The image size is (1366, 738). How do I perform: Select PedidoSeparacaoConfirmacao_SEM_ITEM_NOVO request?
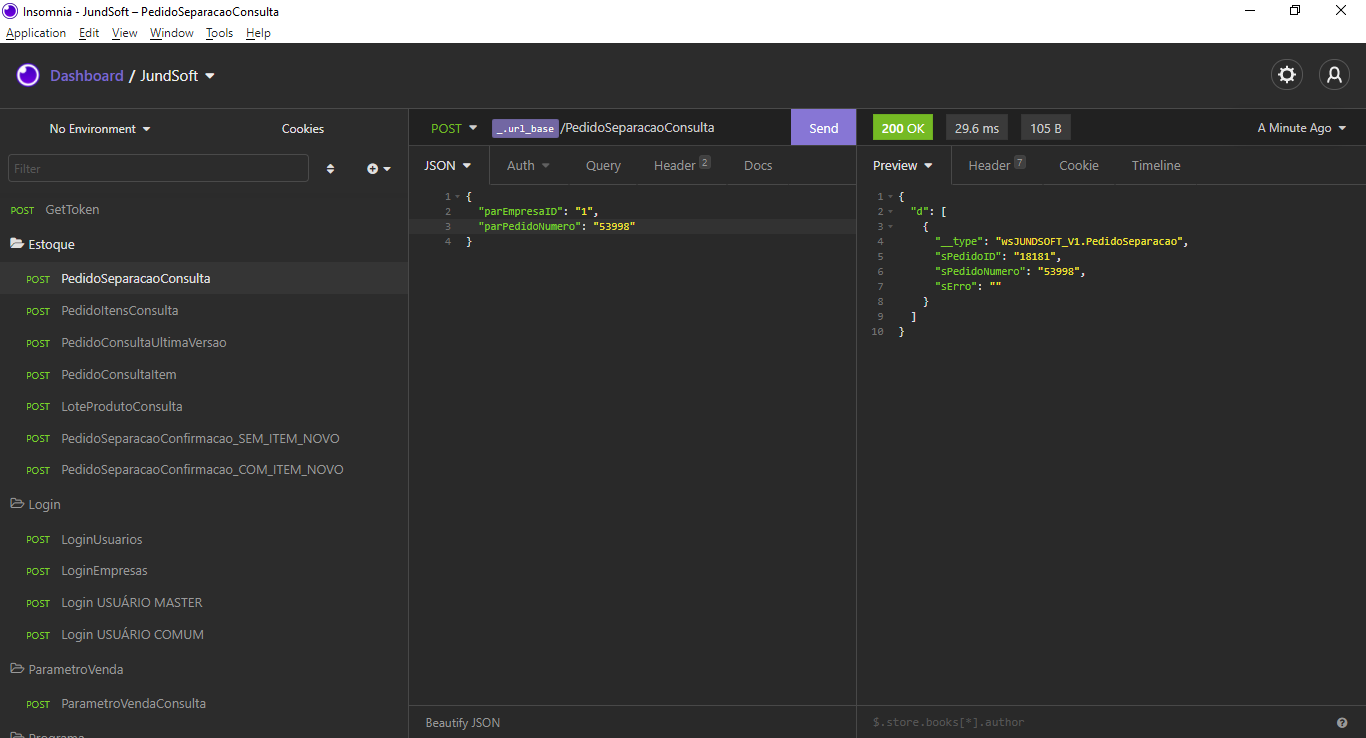(204, 438)
